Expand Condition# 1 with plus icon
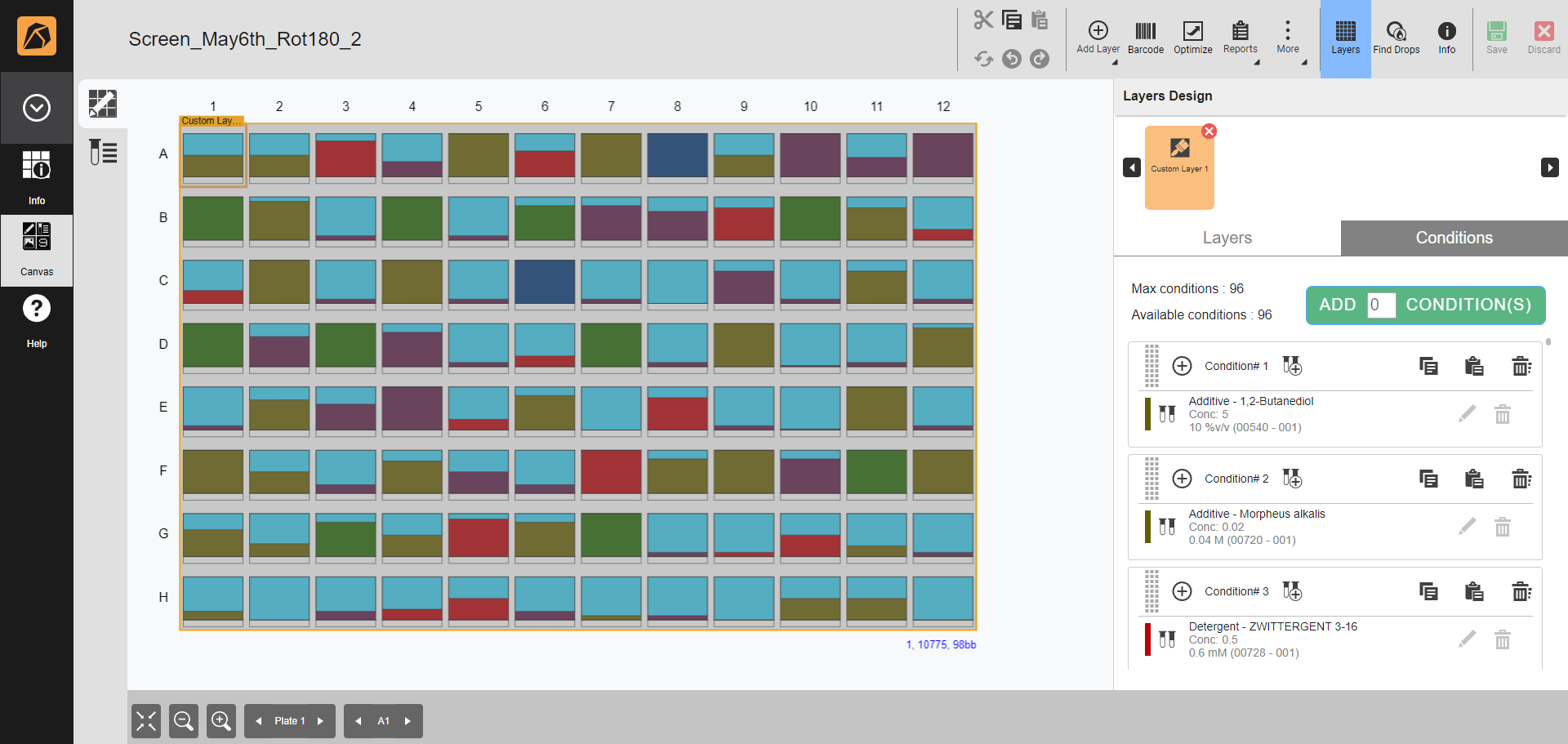Viewport: 1568px width, 744px height. point(1182,366)
